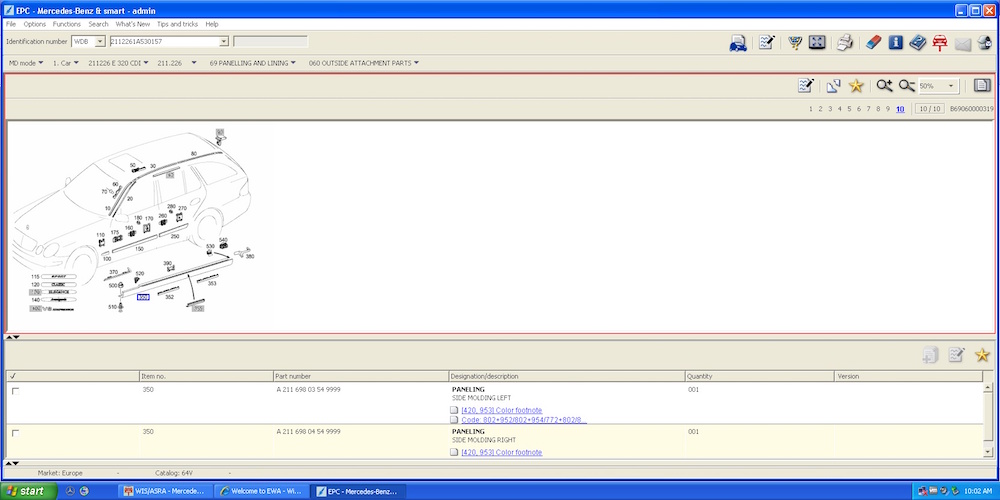
Task: Open the vehicle data card icon
Action: pos(738,43)
